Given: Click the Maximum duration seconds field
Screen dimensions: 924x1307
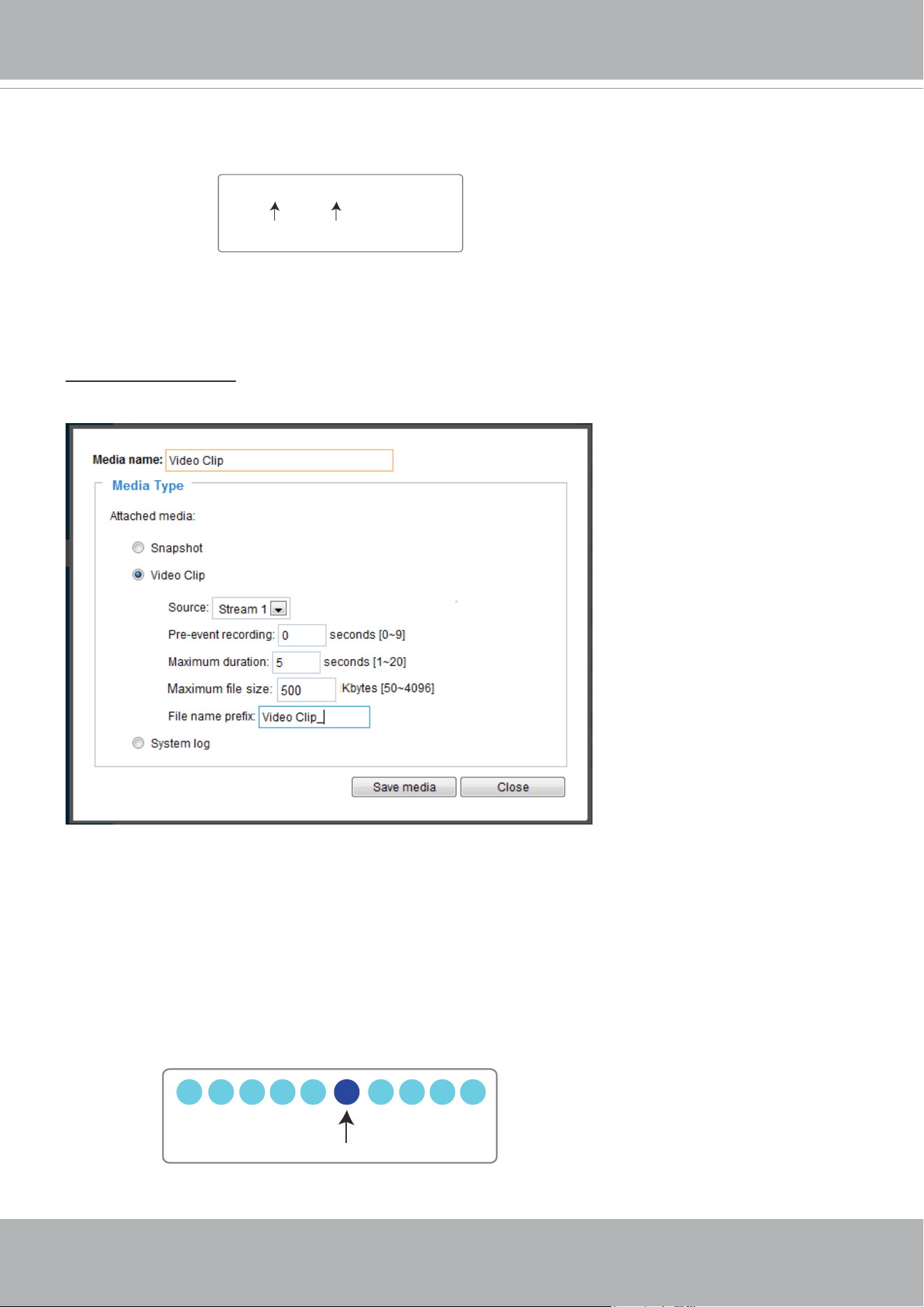Looking at the screenshot, I should tap(296, 663).
